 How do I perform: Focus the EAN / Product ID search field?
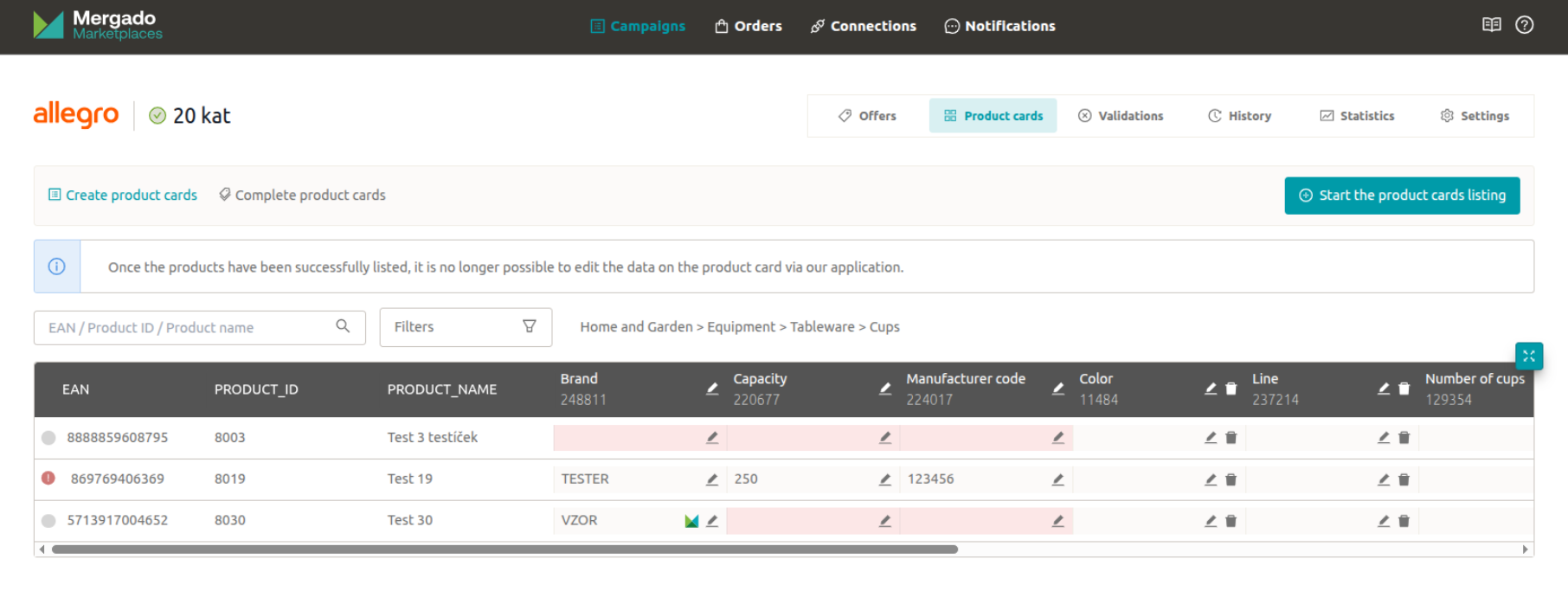click(186, 328)
